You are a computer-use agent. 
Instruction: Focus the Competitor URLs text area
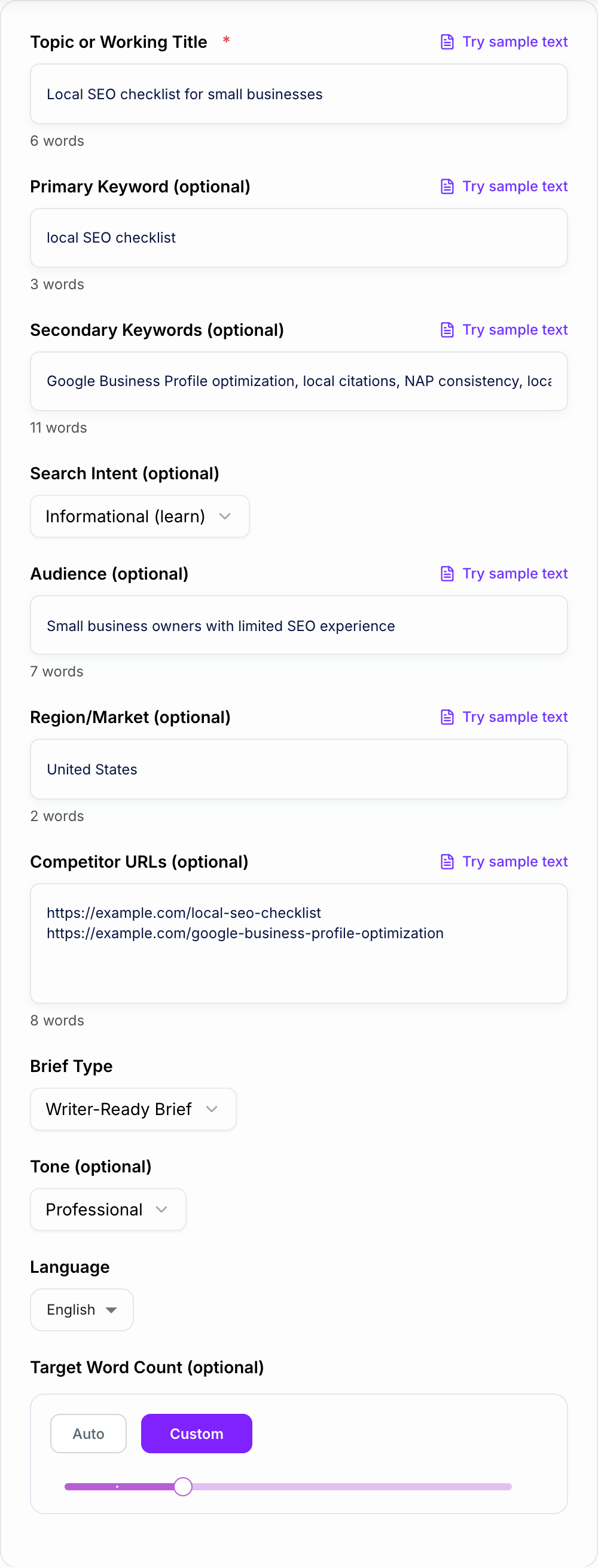pos(299,944)
